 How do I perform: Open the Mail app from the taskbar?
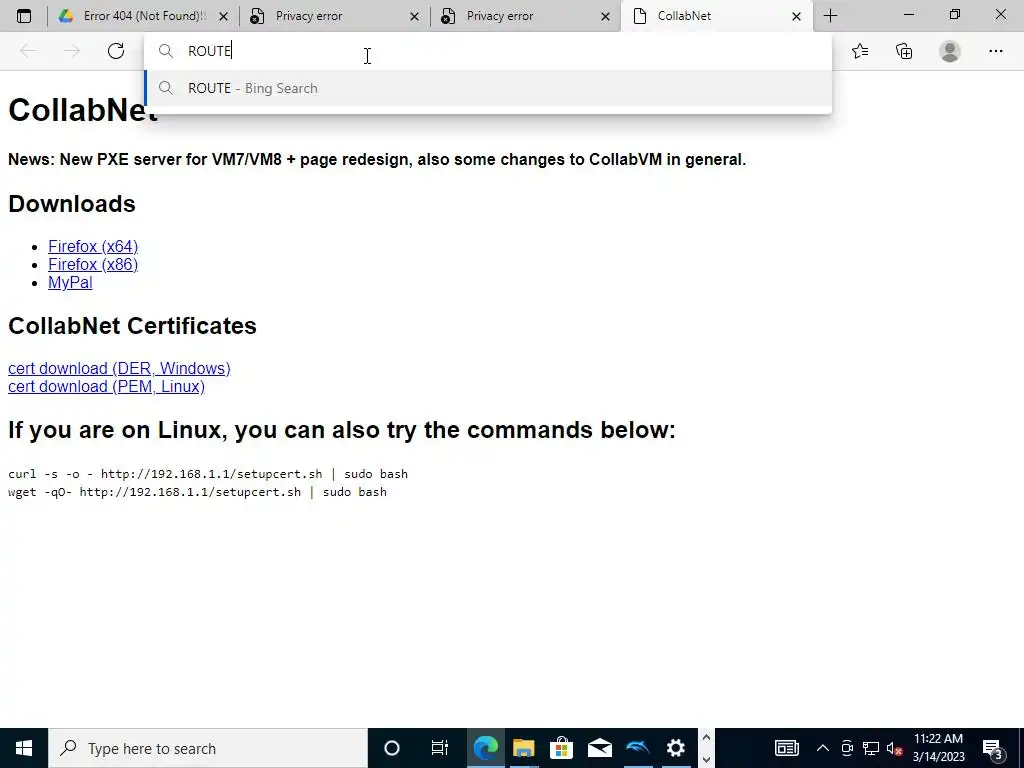pyautogui.click(x=600, y=748)
